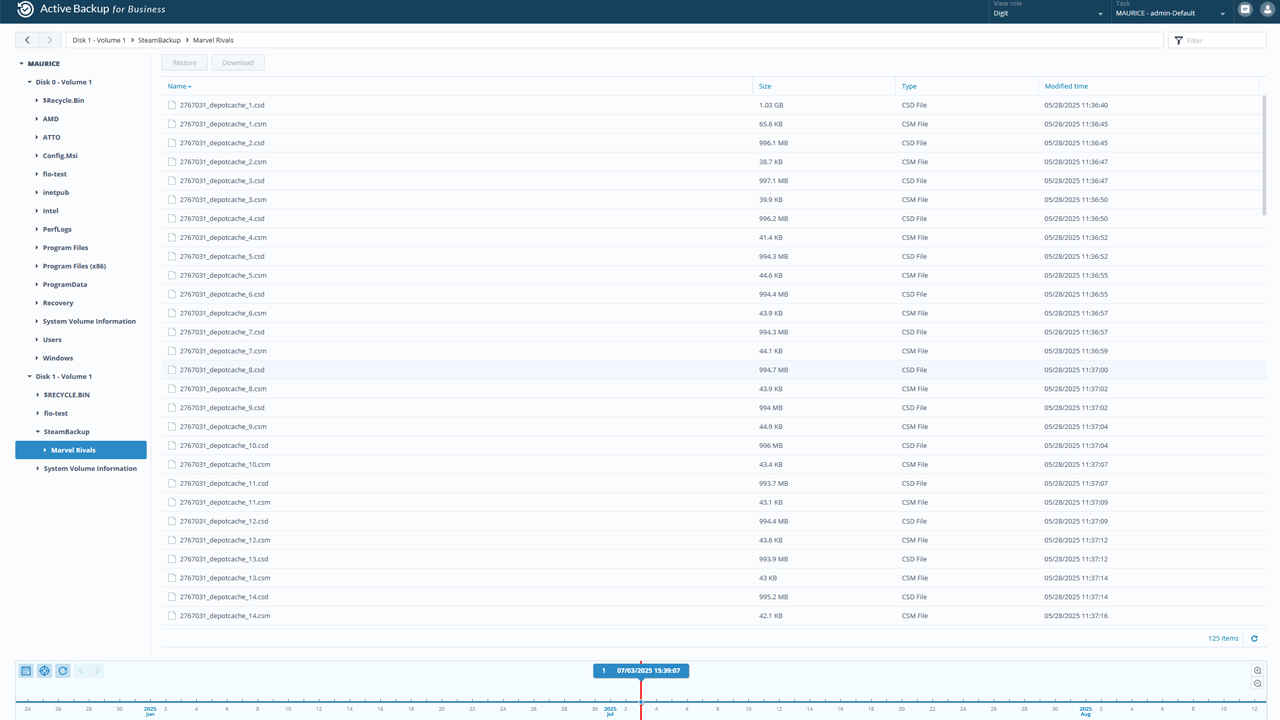Click SteamBackup in the breadcrumb path
Viewport: 1280px width, 720px height.
[x=159, y=40]
